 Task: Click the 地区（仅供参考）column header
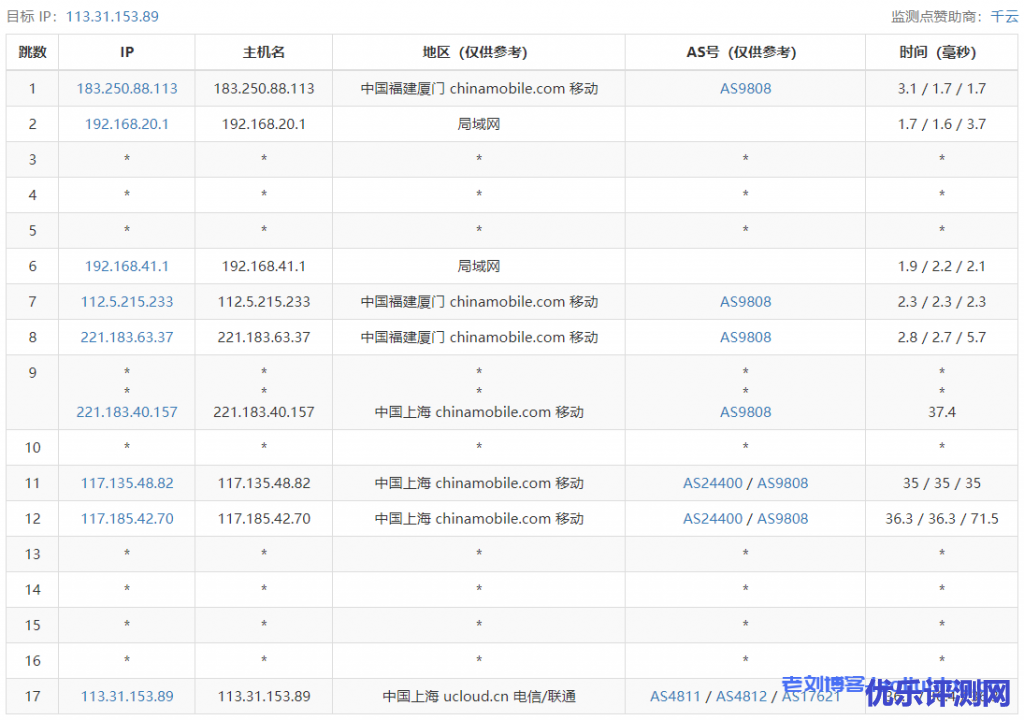click(x=479, y=52)
